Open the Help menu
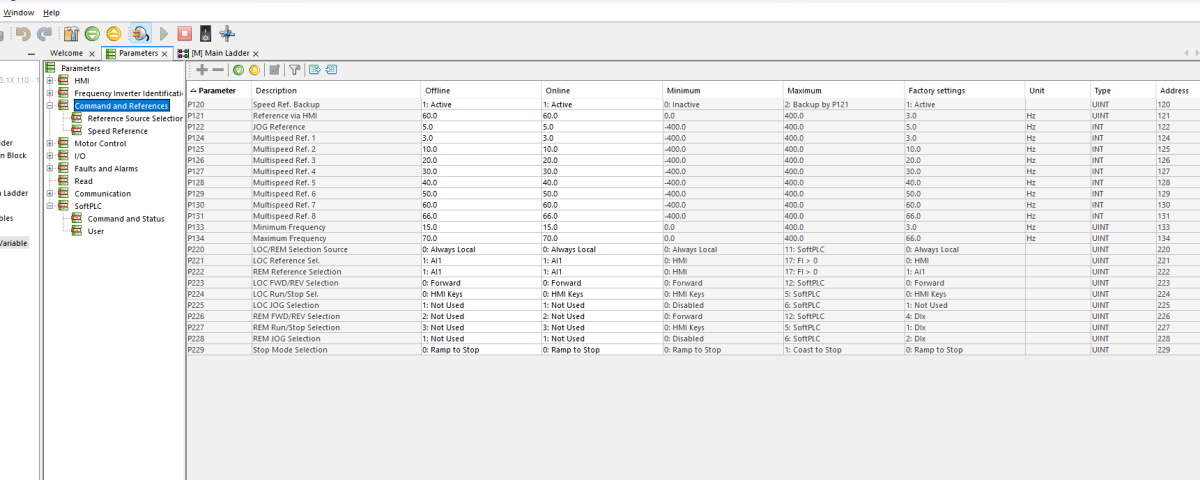The image size is (1200, 480). (x=51, y=12)
